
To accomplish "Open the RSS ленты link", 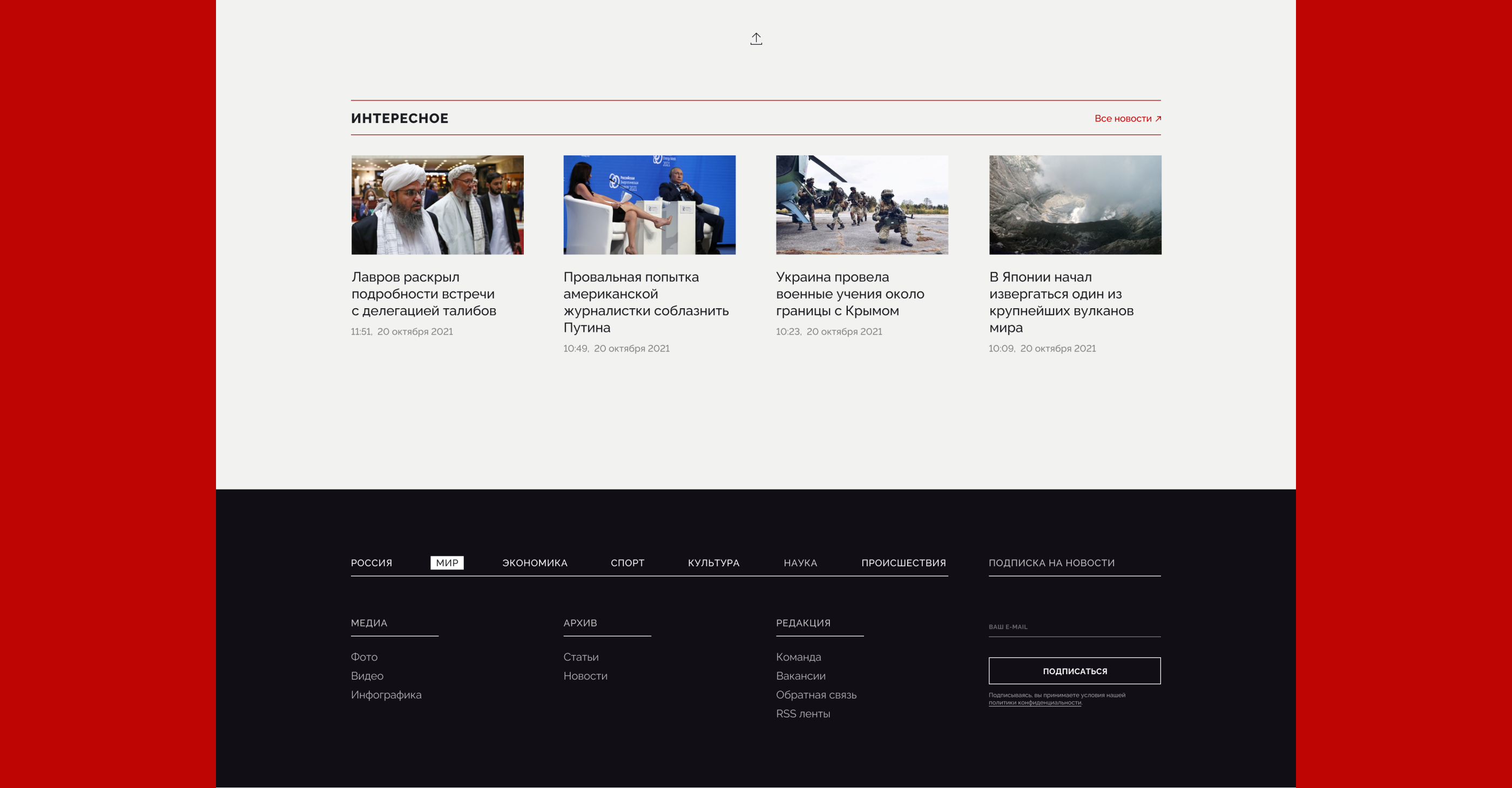I will [x=802, y=714].
